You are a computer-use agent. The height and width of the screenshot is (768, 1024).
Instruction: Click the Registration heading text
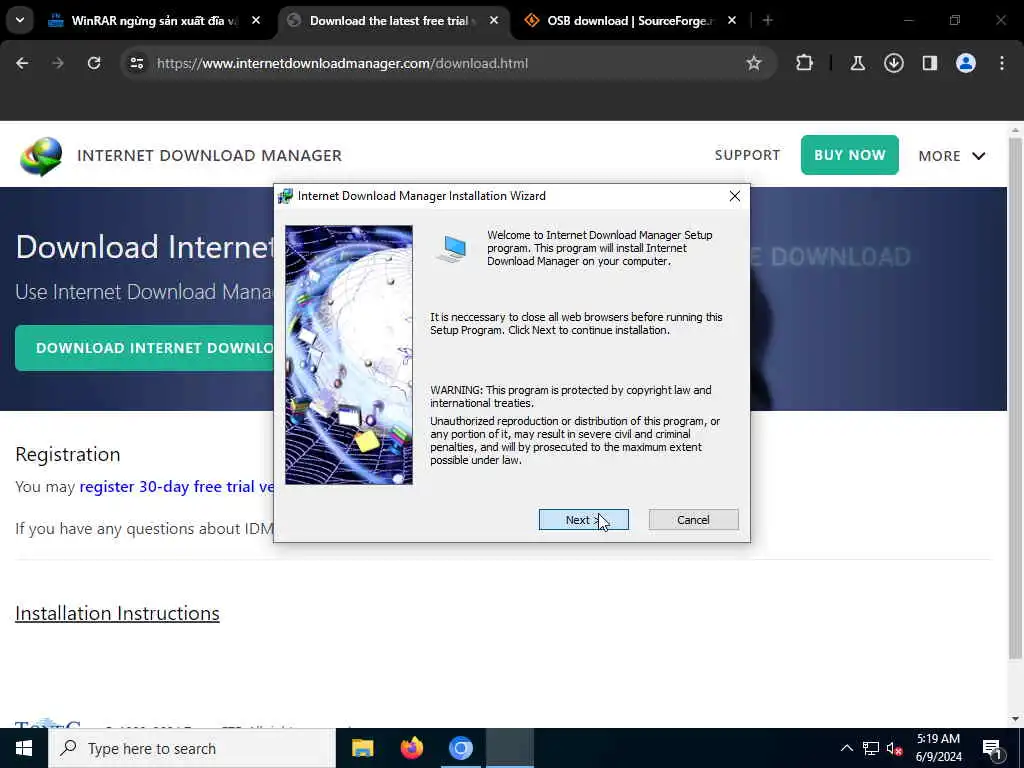pyautogui.click(x=68, y=454)
